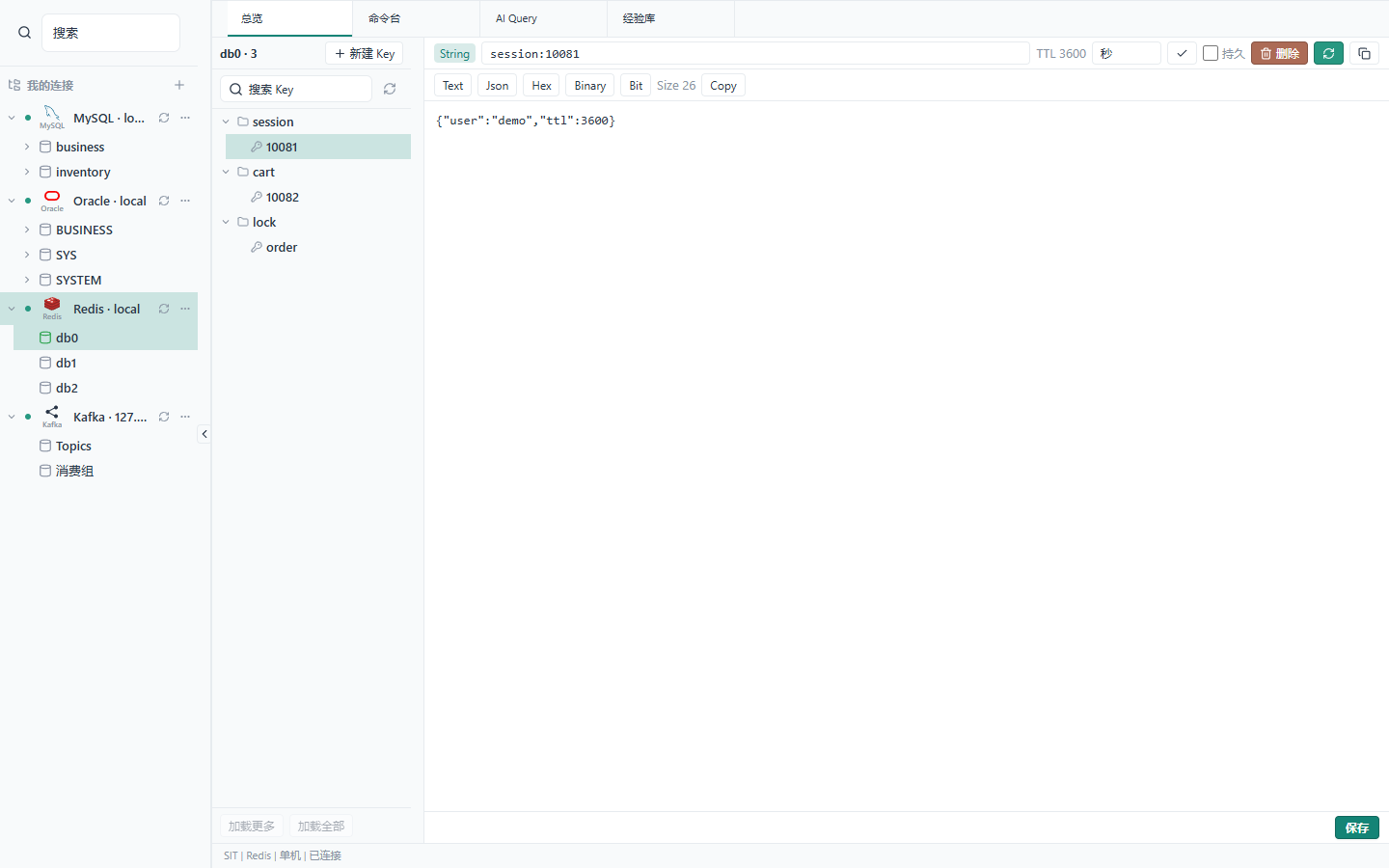The image size is (1389, 868).
Task: Collapse the MySQL connection tree
Action: click(12, 118)
